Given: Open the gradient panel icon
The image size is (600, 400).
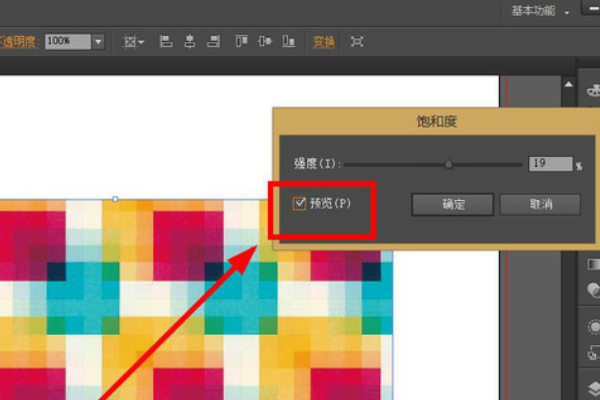Looking at the screenshot, I should pyautogui.click(x=593, y=264).
